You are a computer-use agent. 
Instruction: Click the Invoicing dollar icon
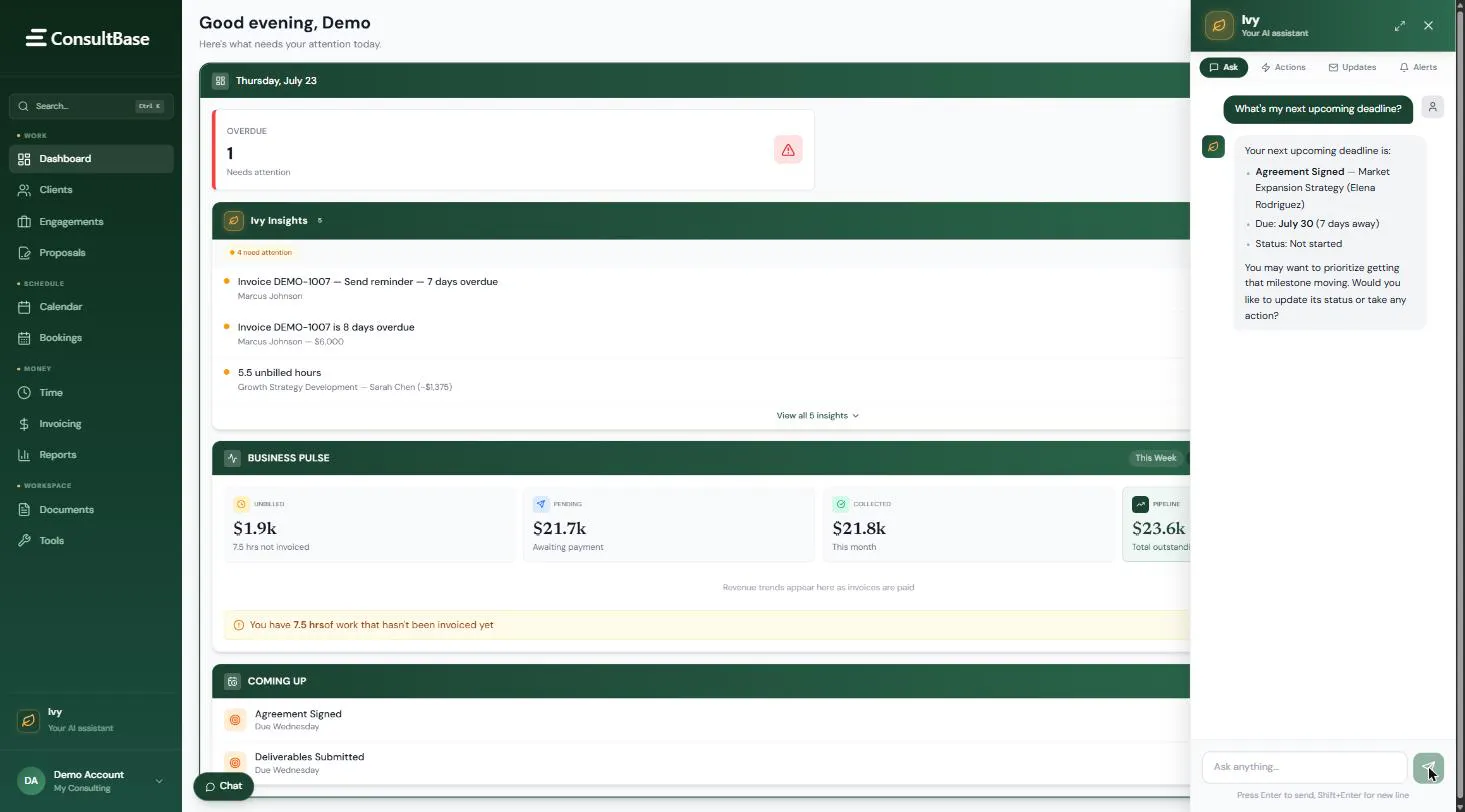click(24, 424)
